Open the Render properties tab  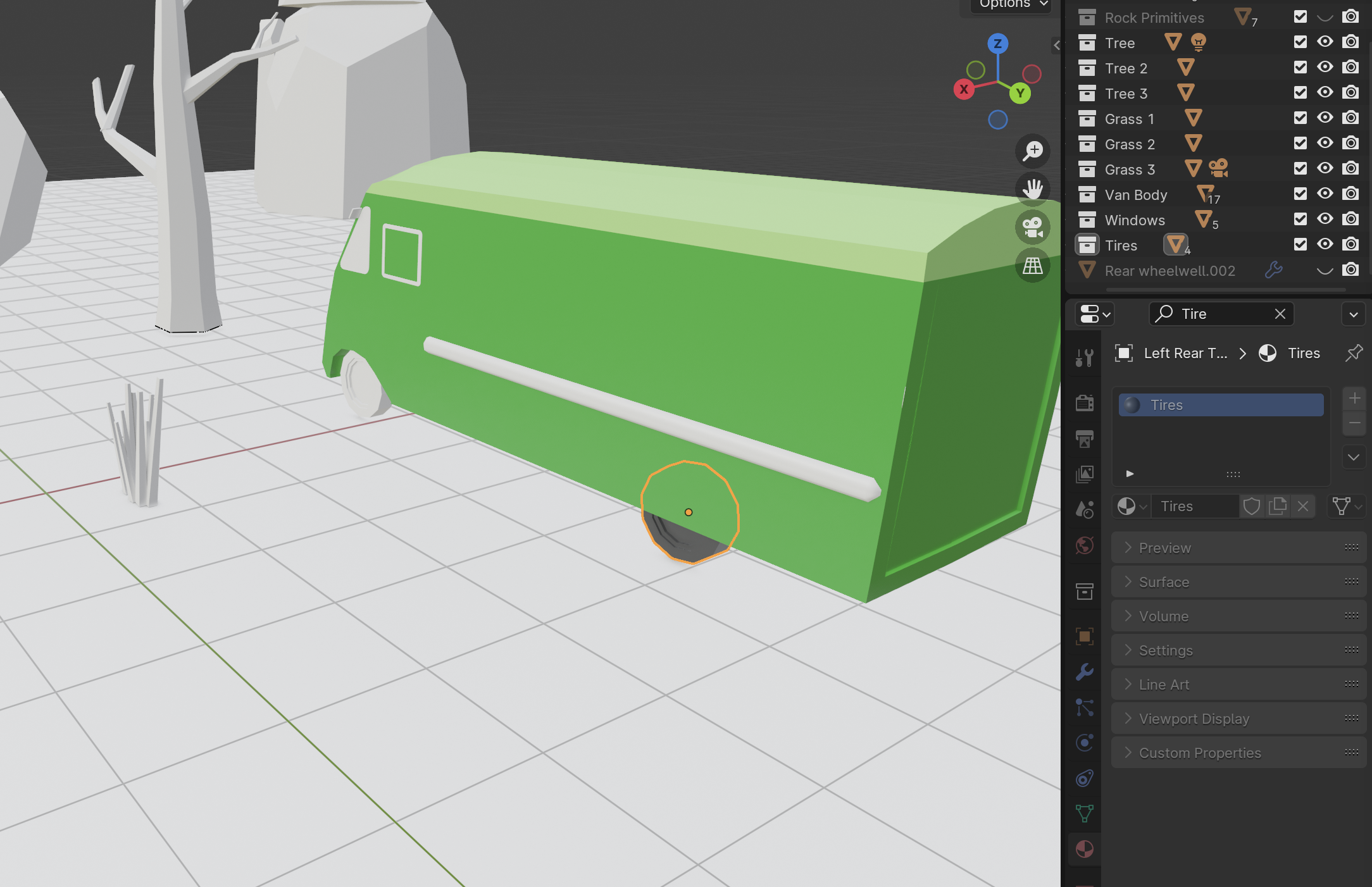click(1085, 402)
